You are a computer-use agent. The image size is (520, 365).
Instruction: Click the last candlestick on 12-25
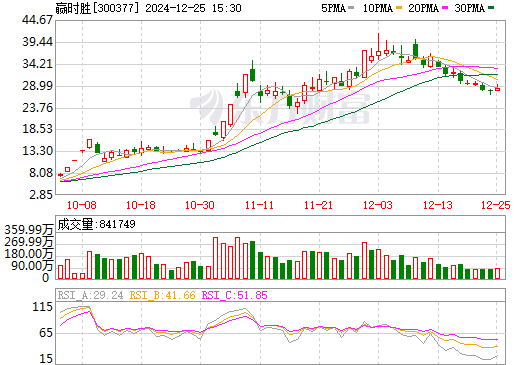click(497, 89)
